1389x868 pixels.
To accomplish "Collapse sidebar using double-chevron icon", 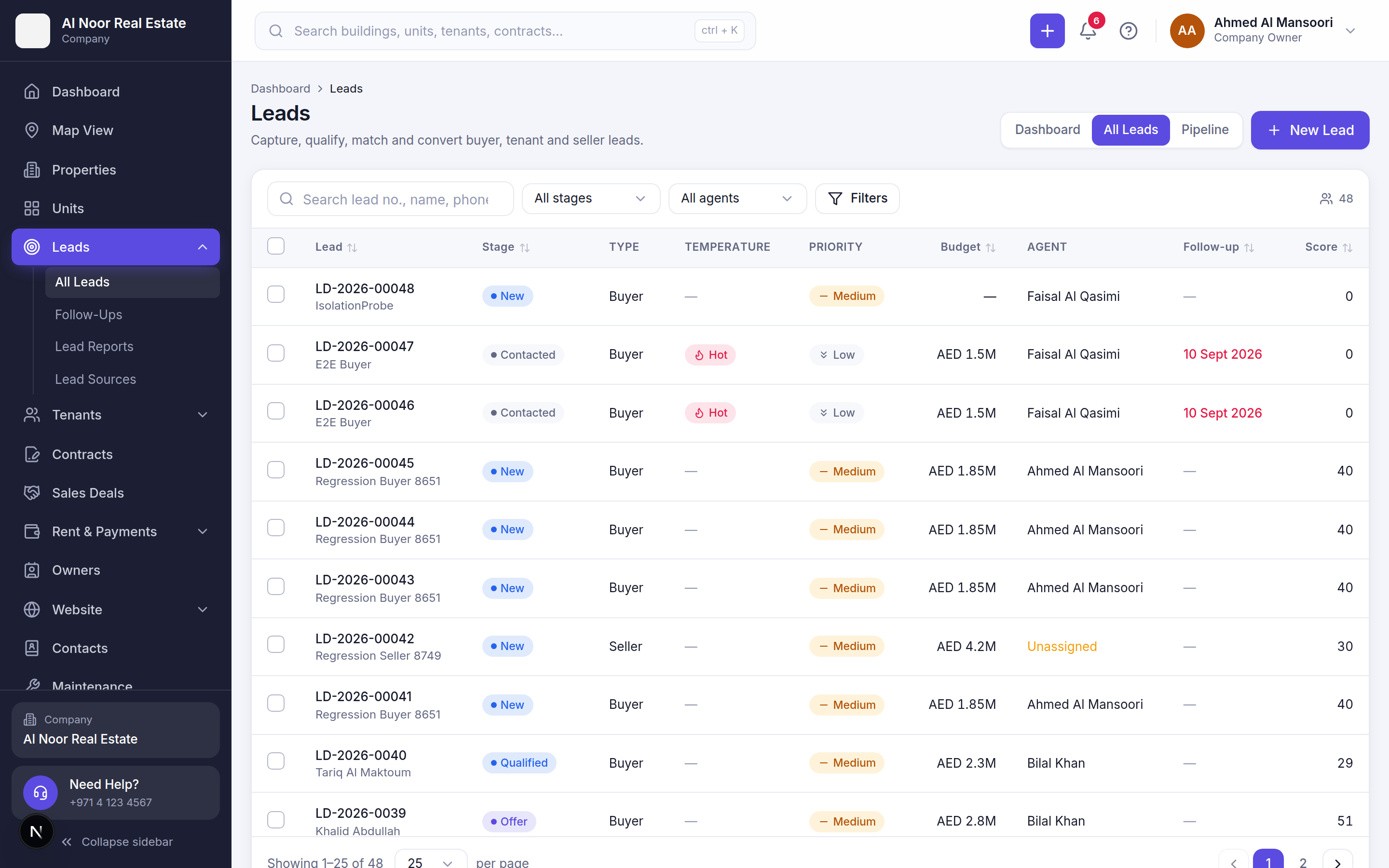I will [67, 841].
